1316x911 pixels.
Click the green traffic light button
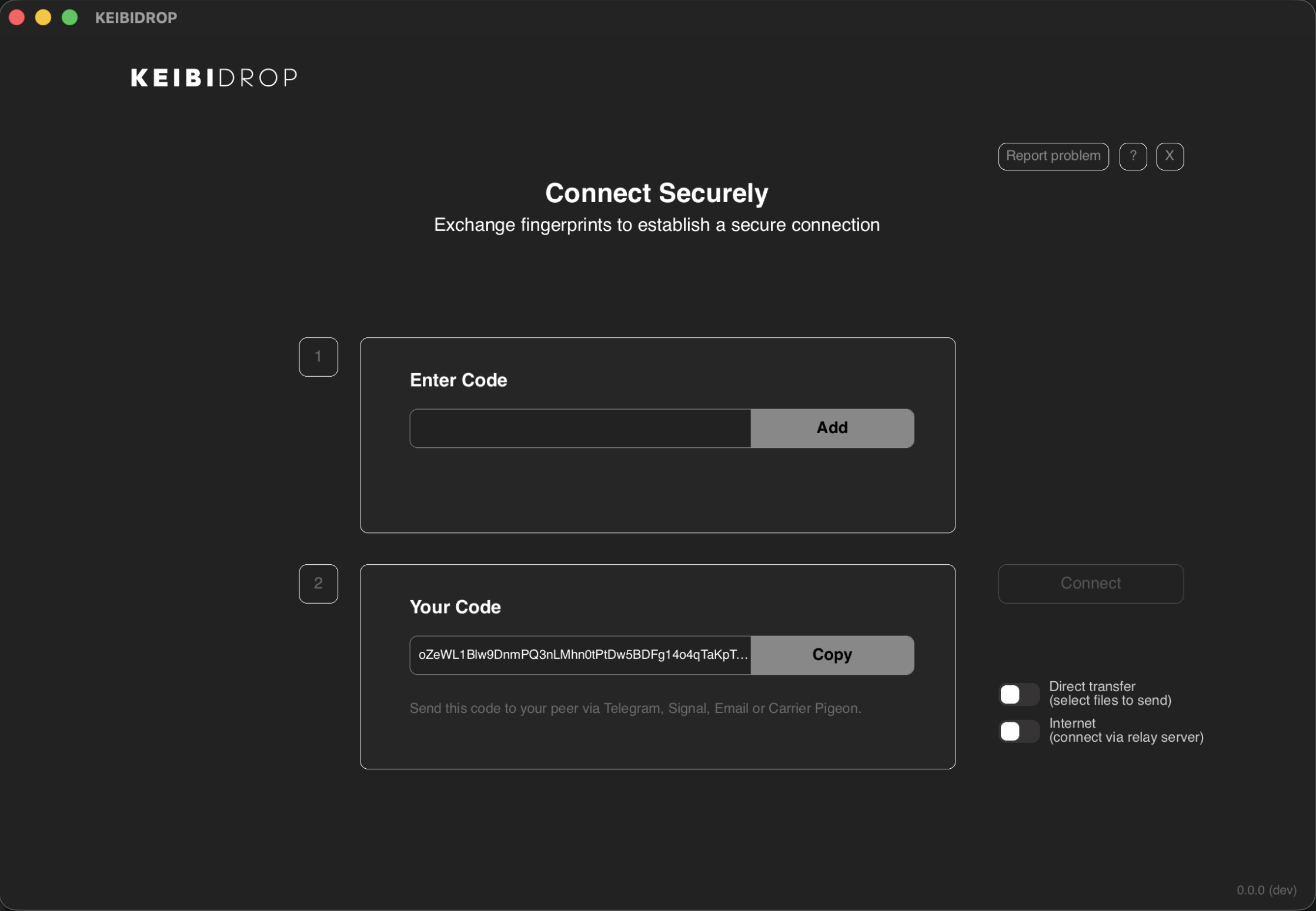tap(69, 17)
